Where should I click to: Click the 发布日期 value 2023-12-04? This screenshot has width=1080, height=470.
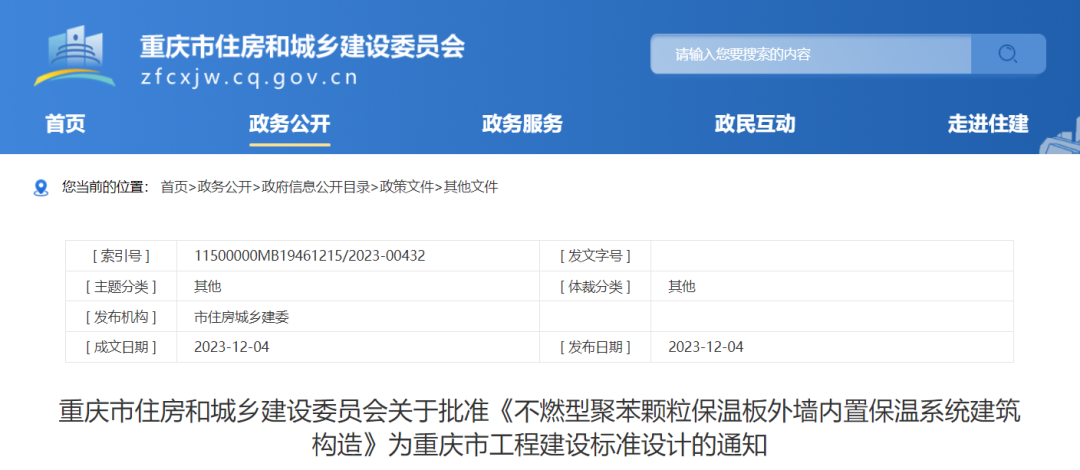coord(706,346)
